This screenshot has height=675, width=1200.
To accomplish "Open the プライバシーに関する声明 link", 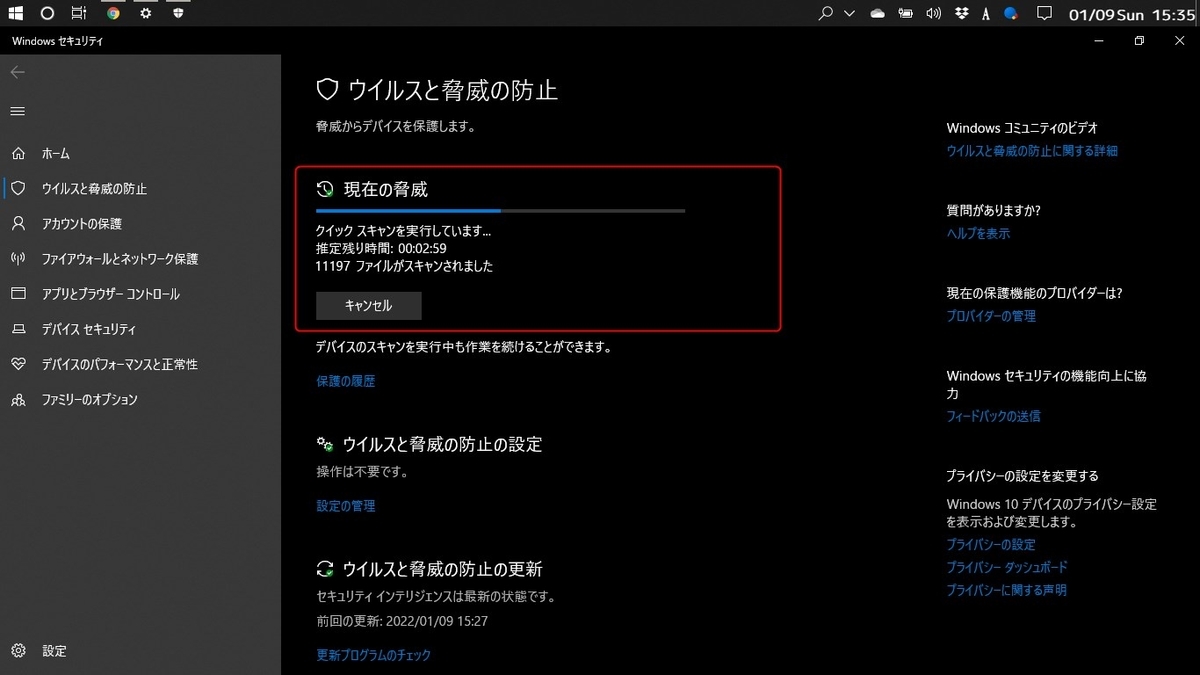I will [1006, 590].
